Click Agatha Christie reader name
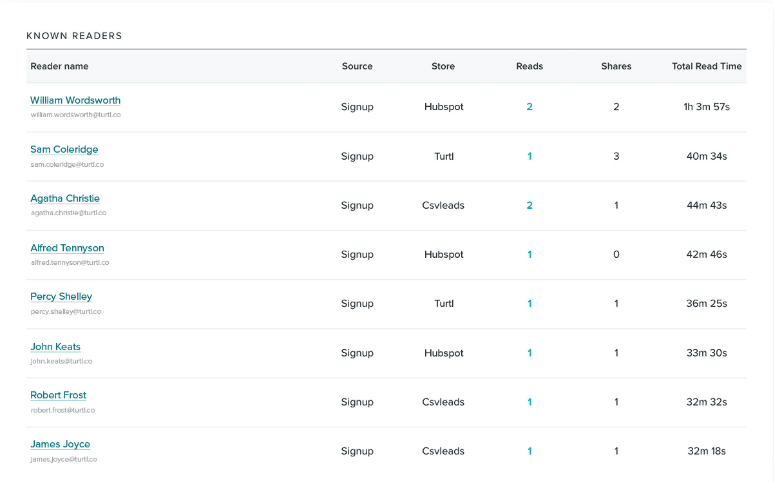774x482 pixels. click(65, 199)
